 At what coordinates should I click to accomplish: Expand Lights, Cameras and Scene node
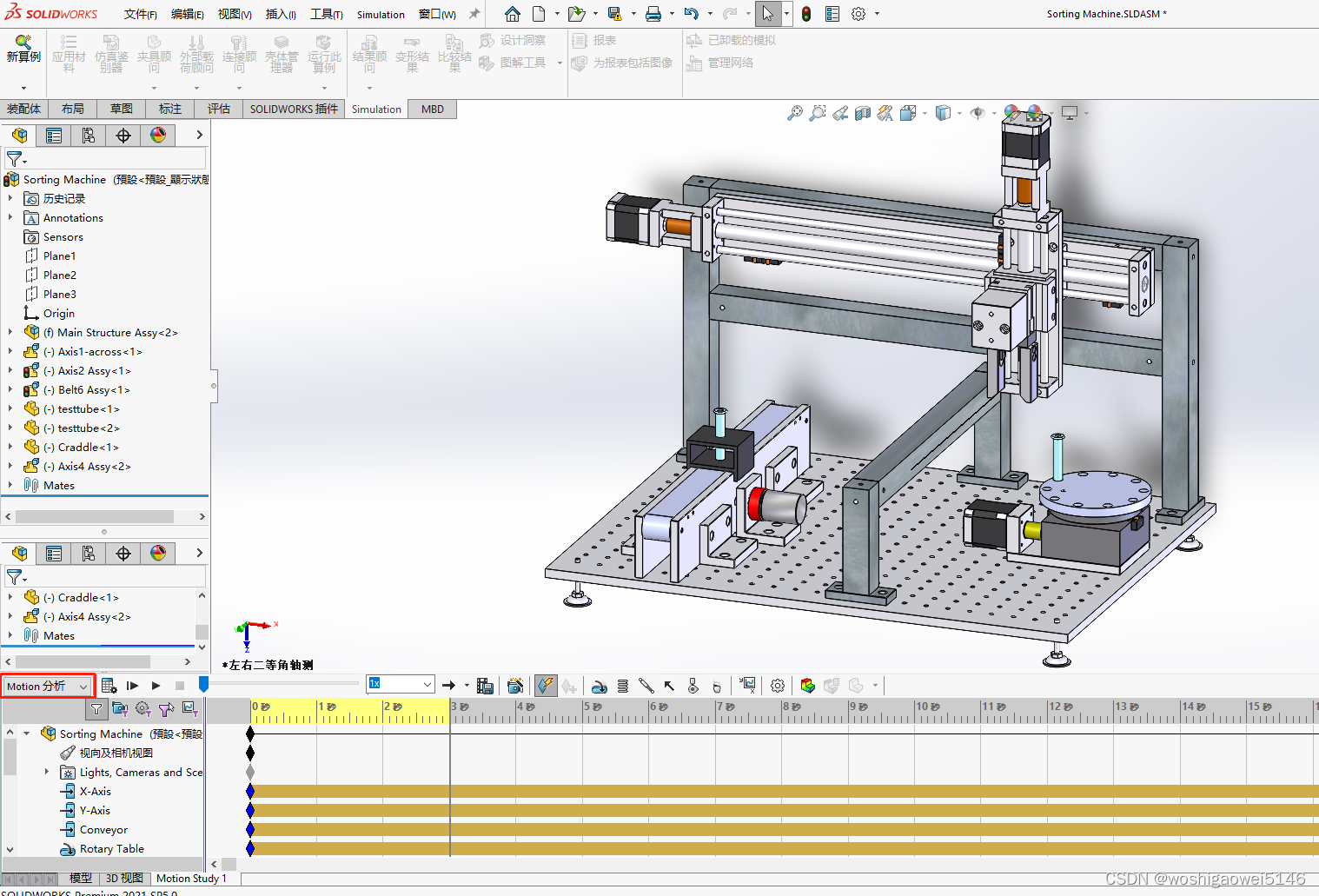pos(47,772)
